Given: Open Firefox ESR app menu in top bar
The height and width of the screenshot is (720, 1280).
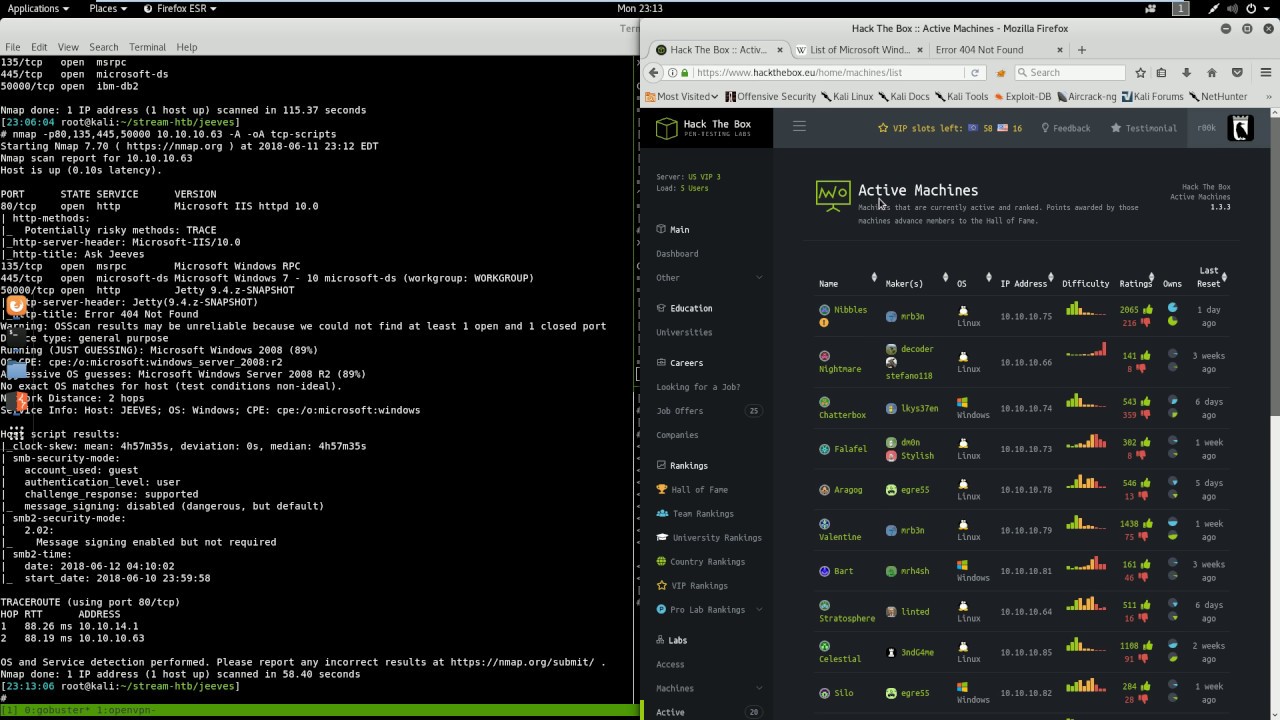Looking at the screenshot, I should [x=179, y=8].
